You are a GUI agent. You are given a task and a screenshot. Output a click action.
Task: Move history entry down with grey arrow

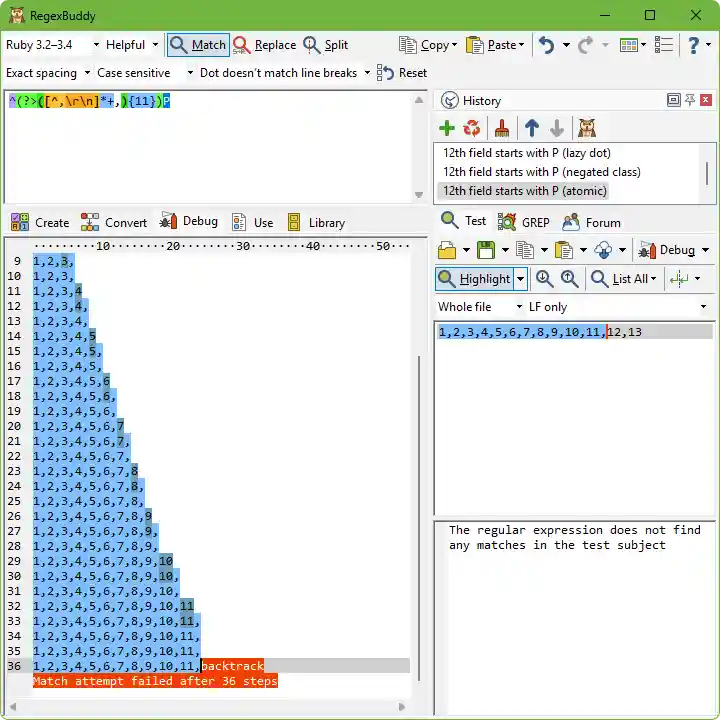click(x=557, y=128)
